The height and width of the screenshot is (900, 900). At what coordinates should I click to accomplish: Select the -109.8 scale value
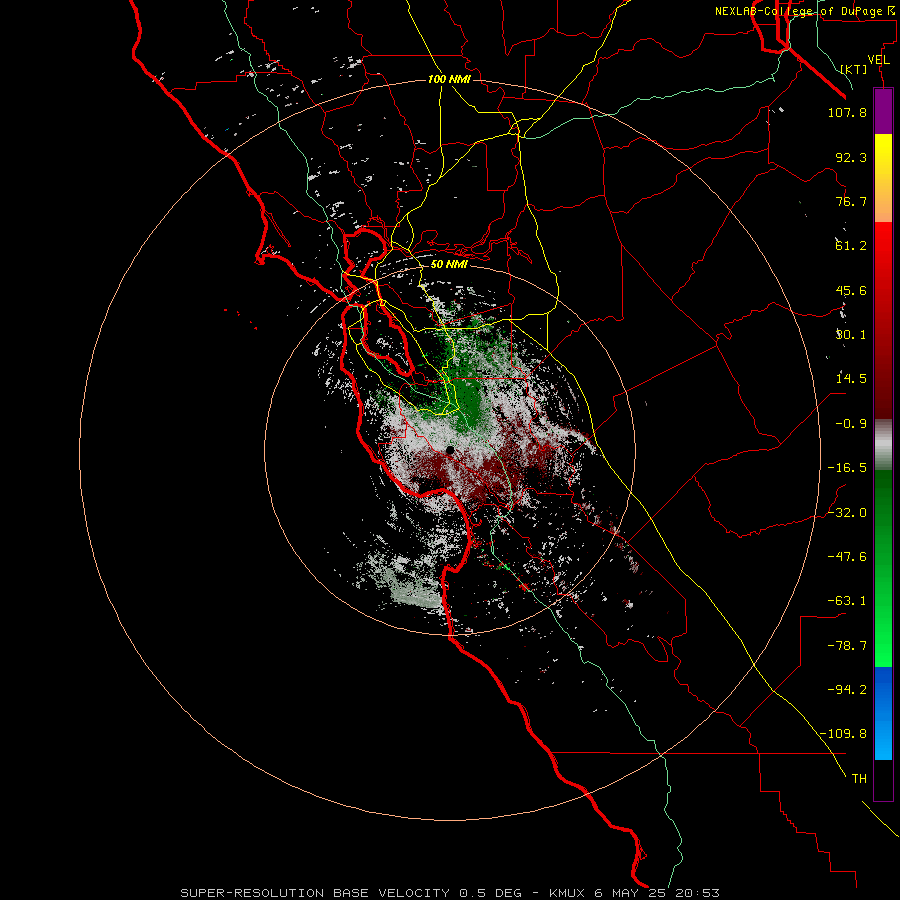(x=843, y=734)
